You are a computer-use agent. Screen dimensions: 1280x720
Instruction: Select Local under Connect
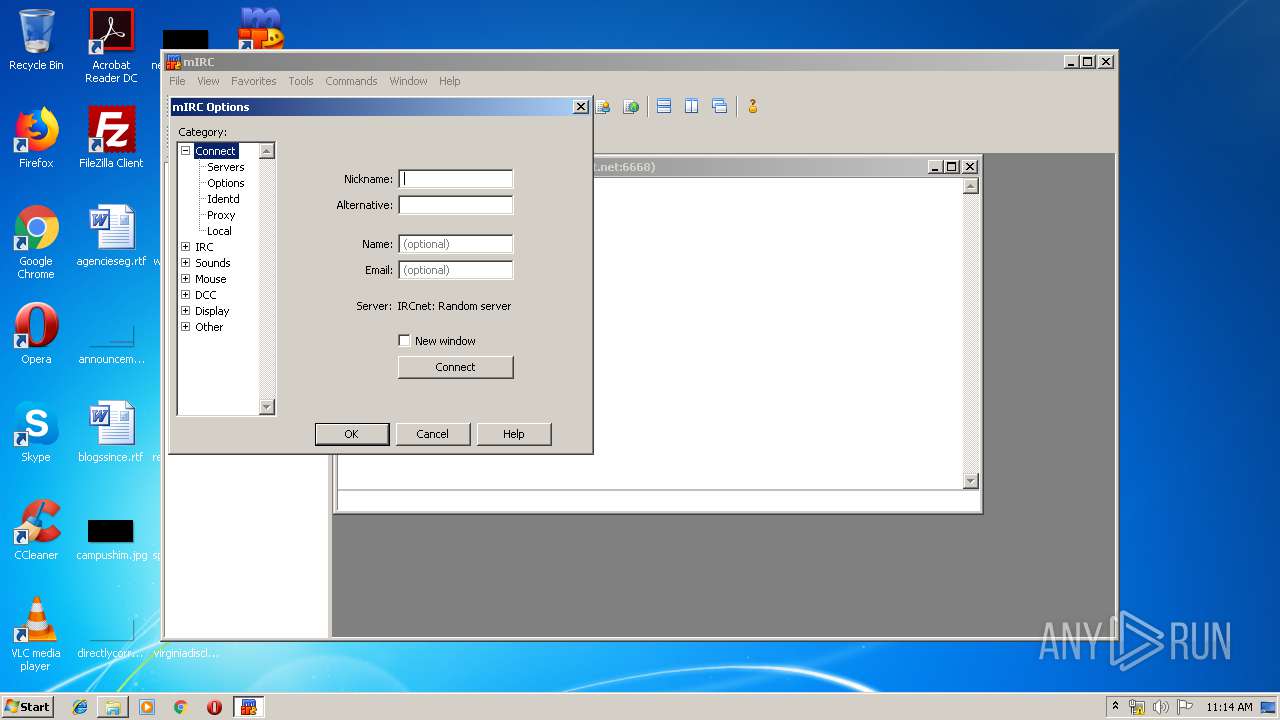coord(219,231)
